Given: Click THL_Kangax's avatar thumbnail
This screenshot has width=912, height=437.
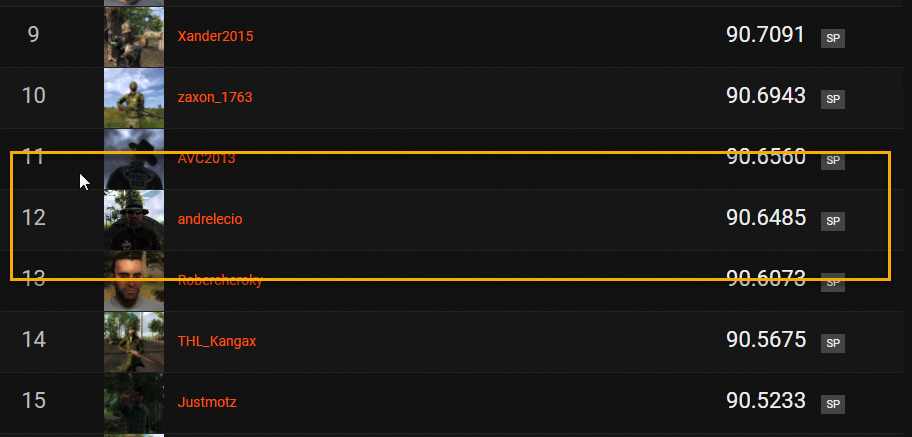Looking at the screenshot, I should (x=134, y=342).
